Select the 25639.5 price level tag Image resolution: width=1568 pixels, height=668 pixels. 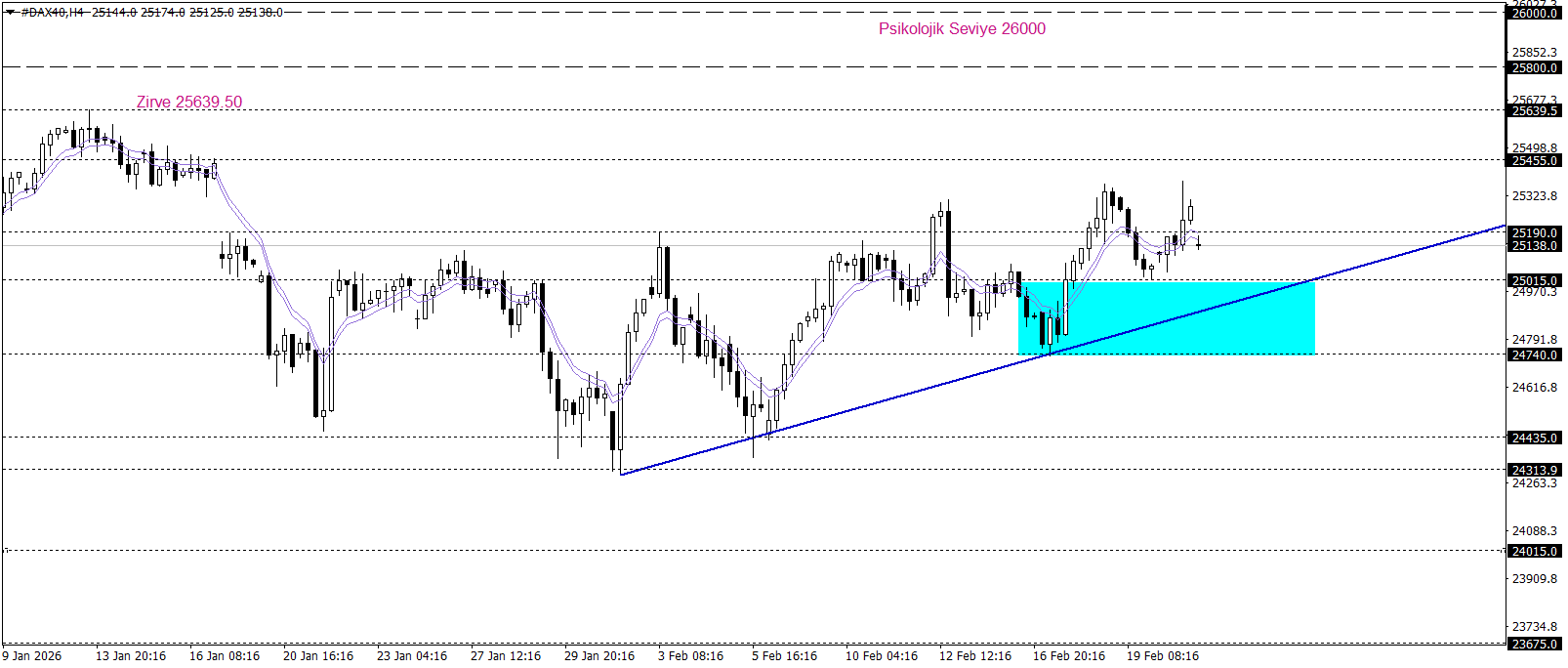(1534, 111)
